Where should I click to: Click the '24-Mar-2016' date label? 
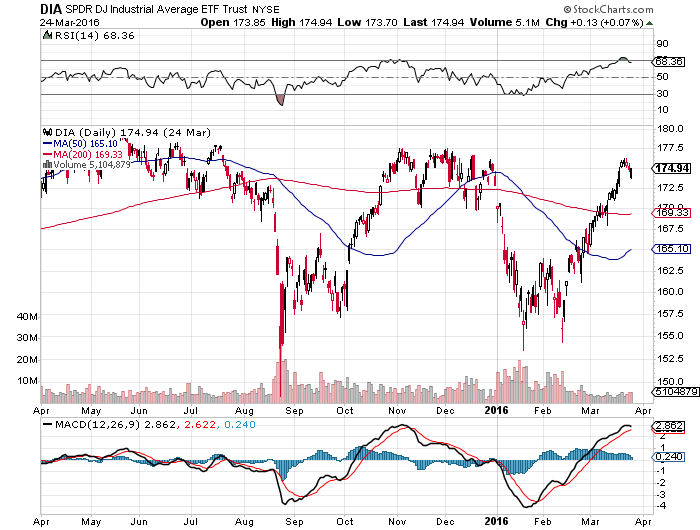(70, 22)
